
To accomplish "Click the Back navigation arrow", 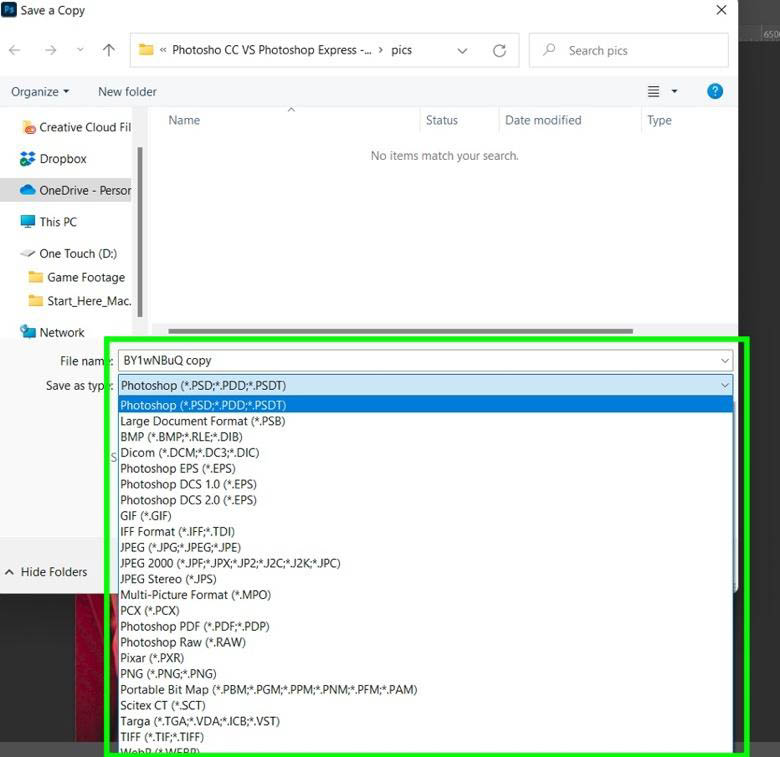I will (x=15, y=50).
